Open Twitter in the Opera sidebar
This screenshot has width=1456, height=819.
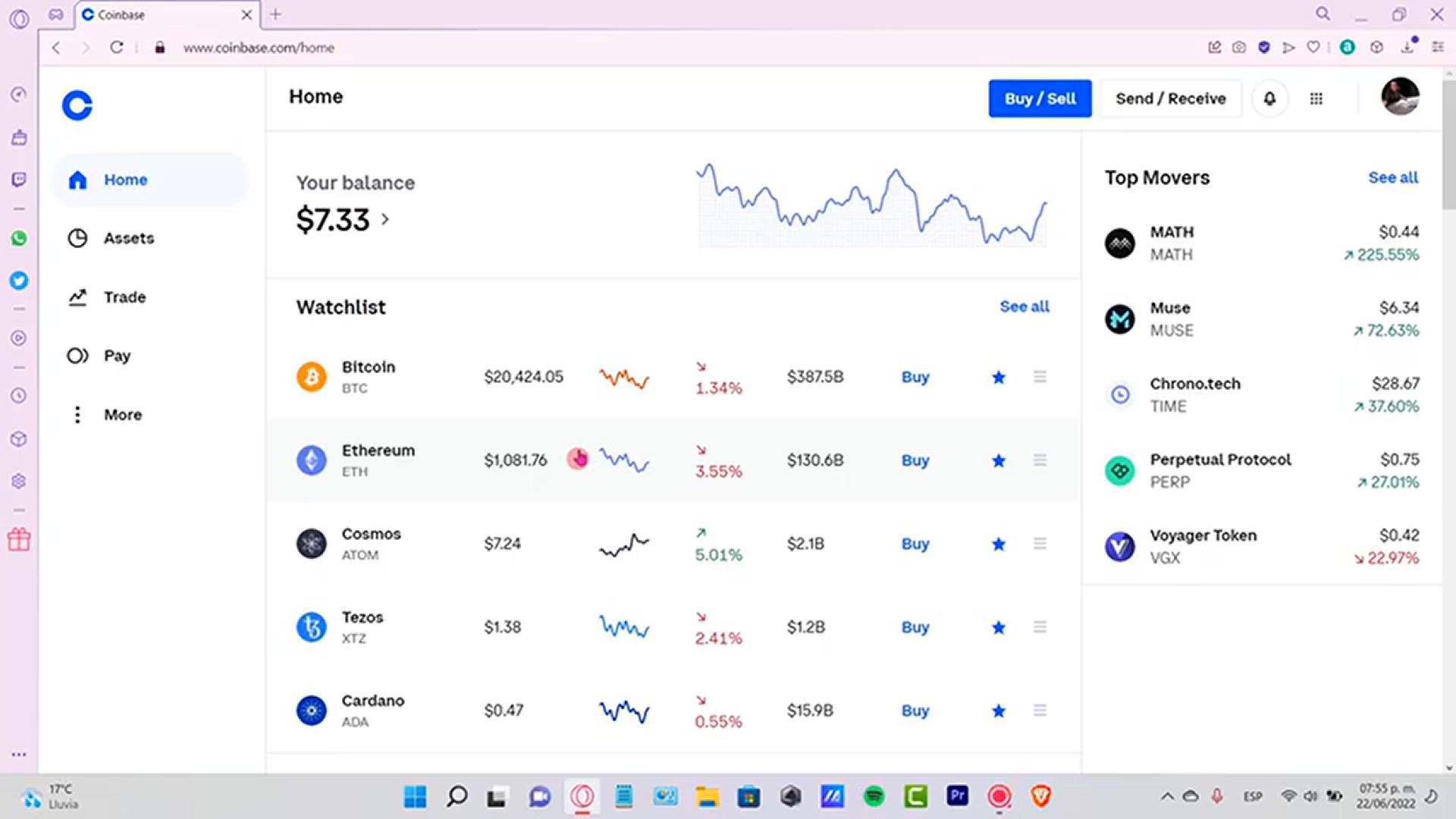[19, 281]
